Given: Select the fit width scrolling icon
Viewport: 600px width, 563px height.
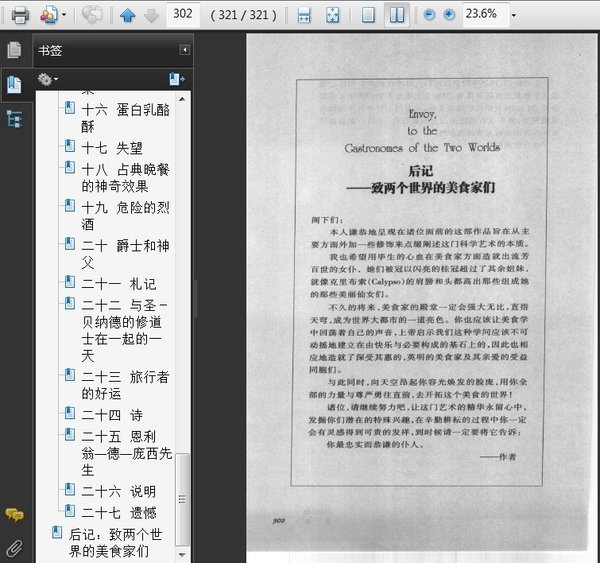Looking at the screenshot, I should click(304, 15).
